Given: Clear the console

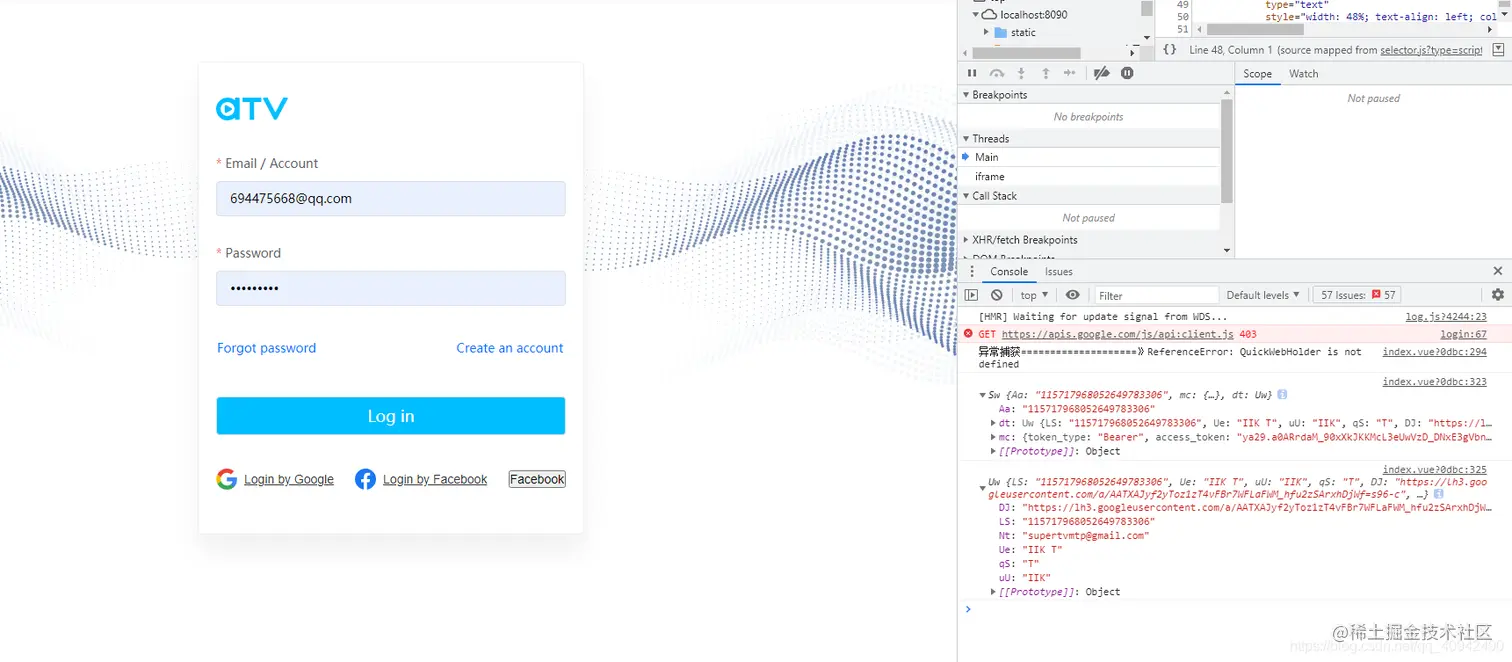Looking at the screenshot, I should pos(997,295).
